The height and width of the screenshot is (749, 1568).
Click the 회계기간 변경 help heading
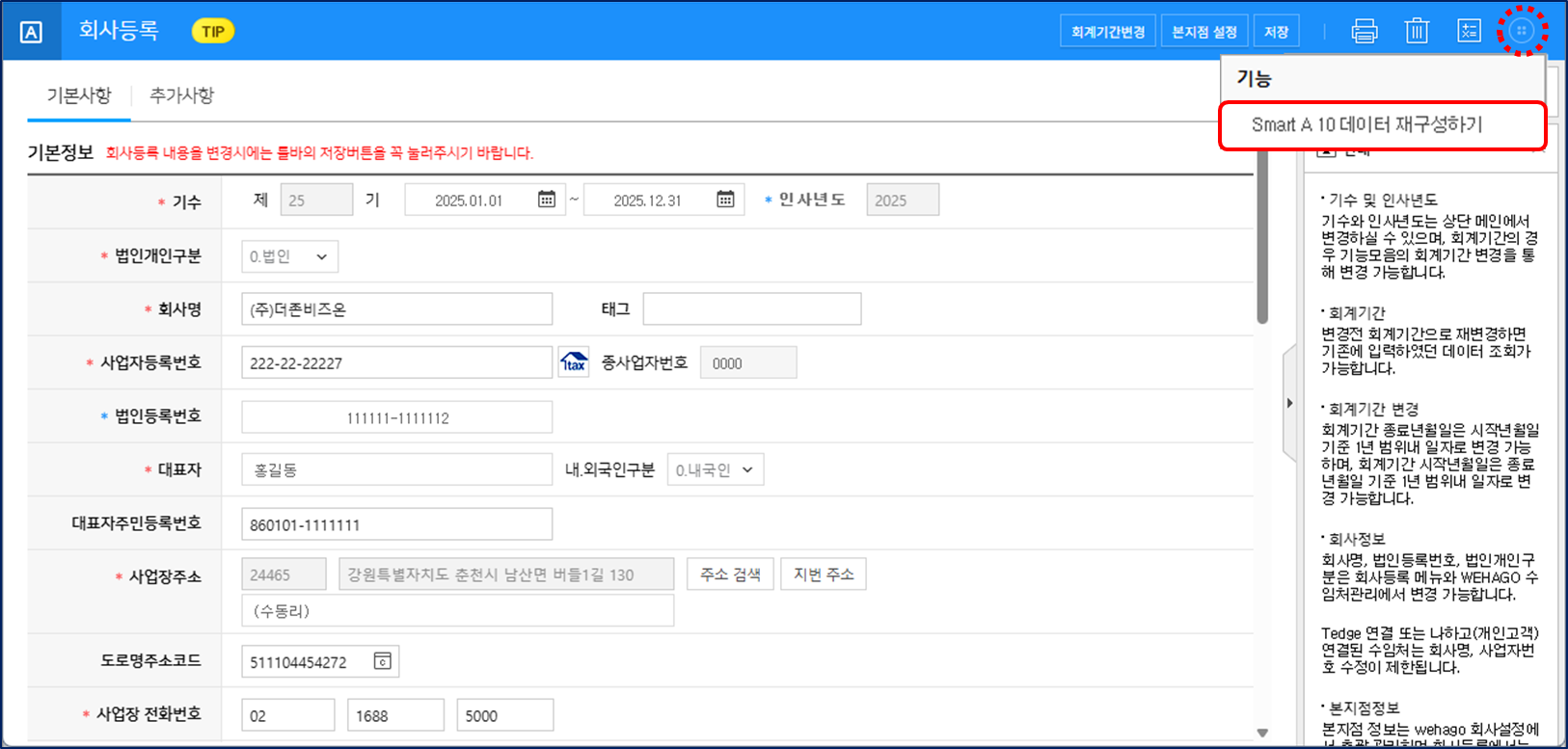(1373, 409)
